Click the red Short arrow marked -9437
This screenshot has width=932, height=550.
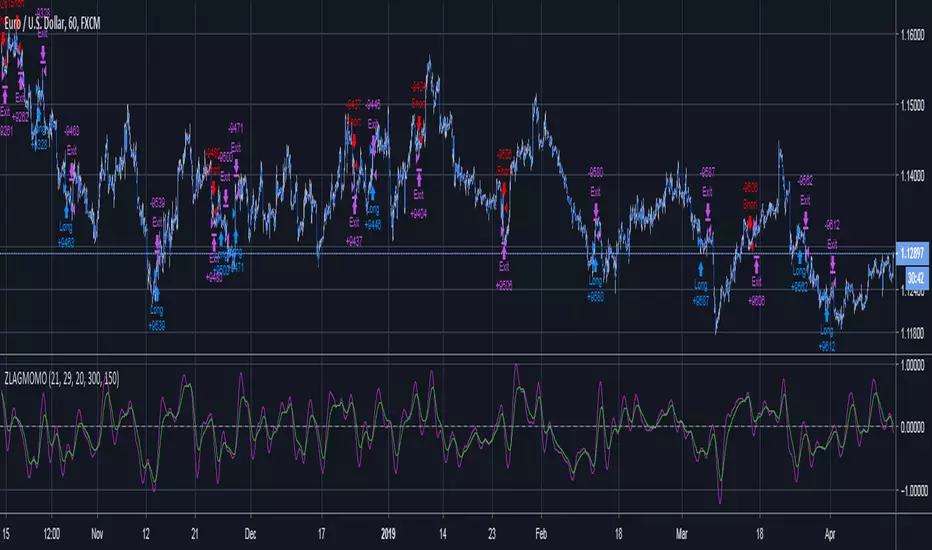point(354,141)
